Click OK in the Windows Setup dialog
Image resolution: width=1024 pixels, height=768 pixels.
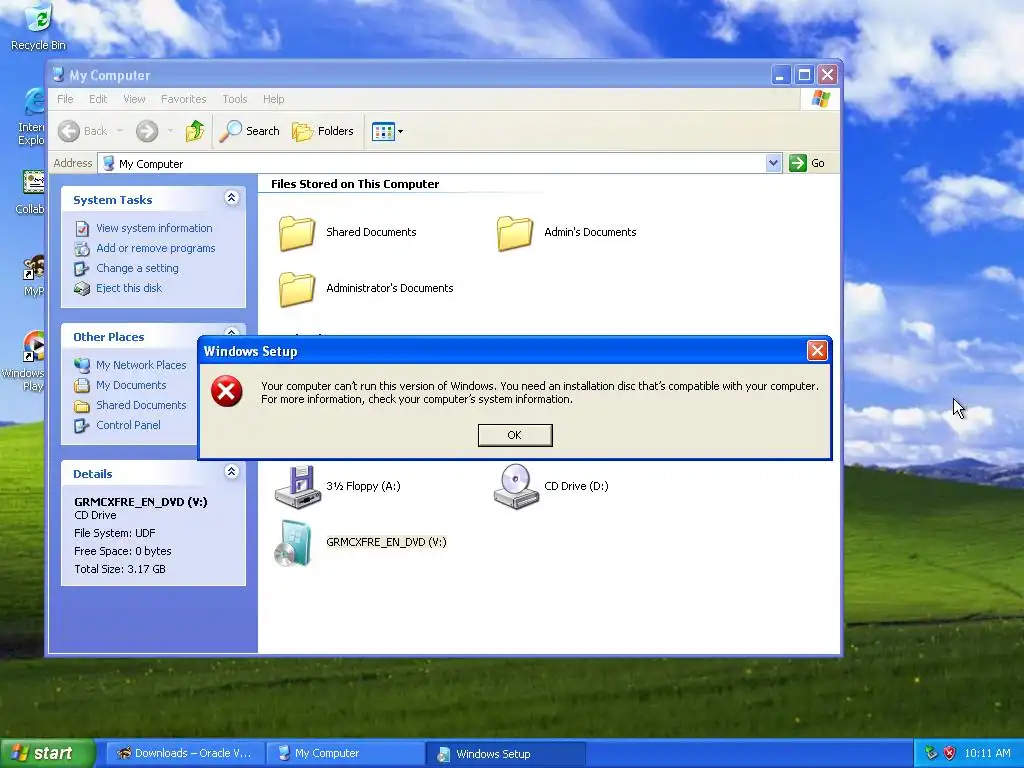(x=515, y=435)
